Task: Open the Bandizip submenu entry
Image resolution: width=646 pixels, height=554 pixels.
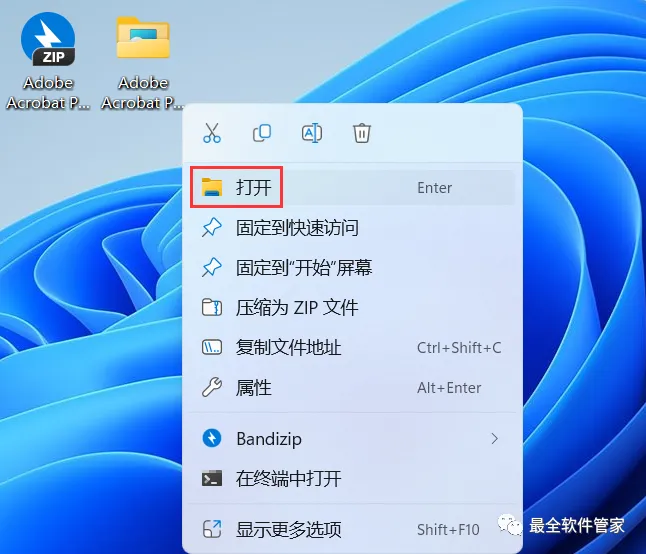Action: [353, 439]
